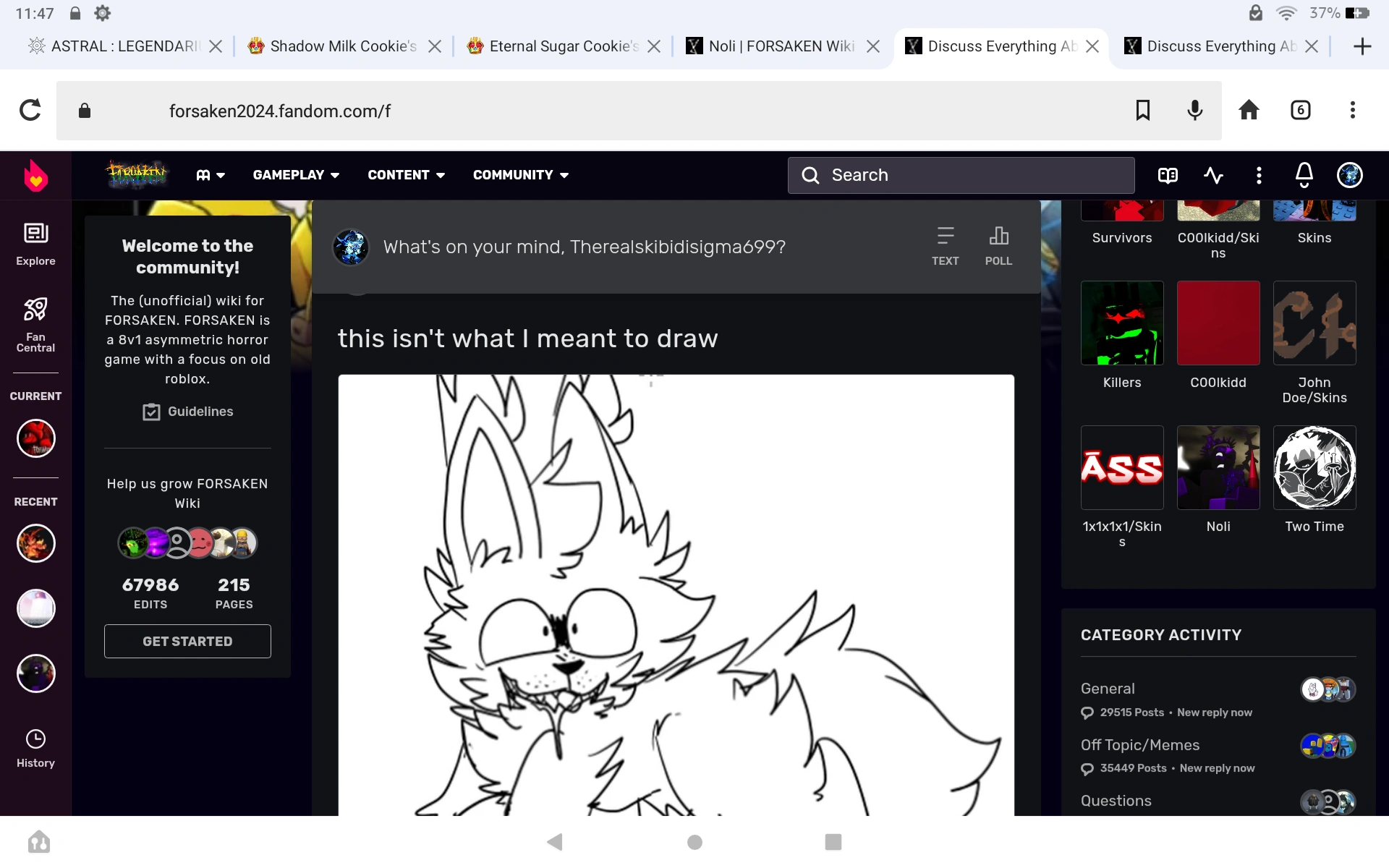Click the notifications bell icon
The image size is (1389, 868).
click(x=1304, y=175)
